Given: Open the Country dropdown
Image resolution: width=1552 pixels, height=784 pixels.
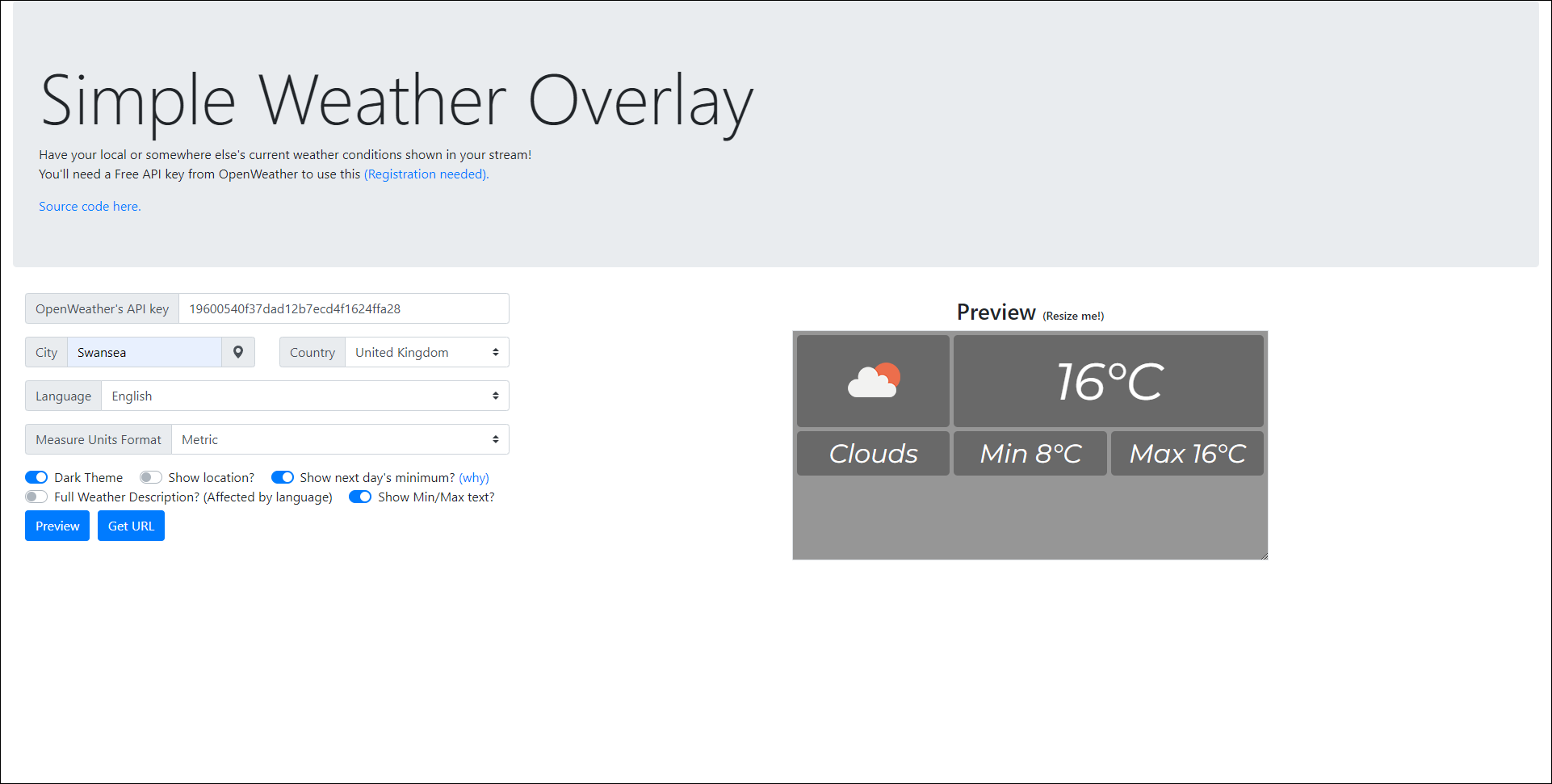Looking at the screenshot, I should 426,352.
